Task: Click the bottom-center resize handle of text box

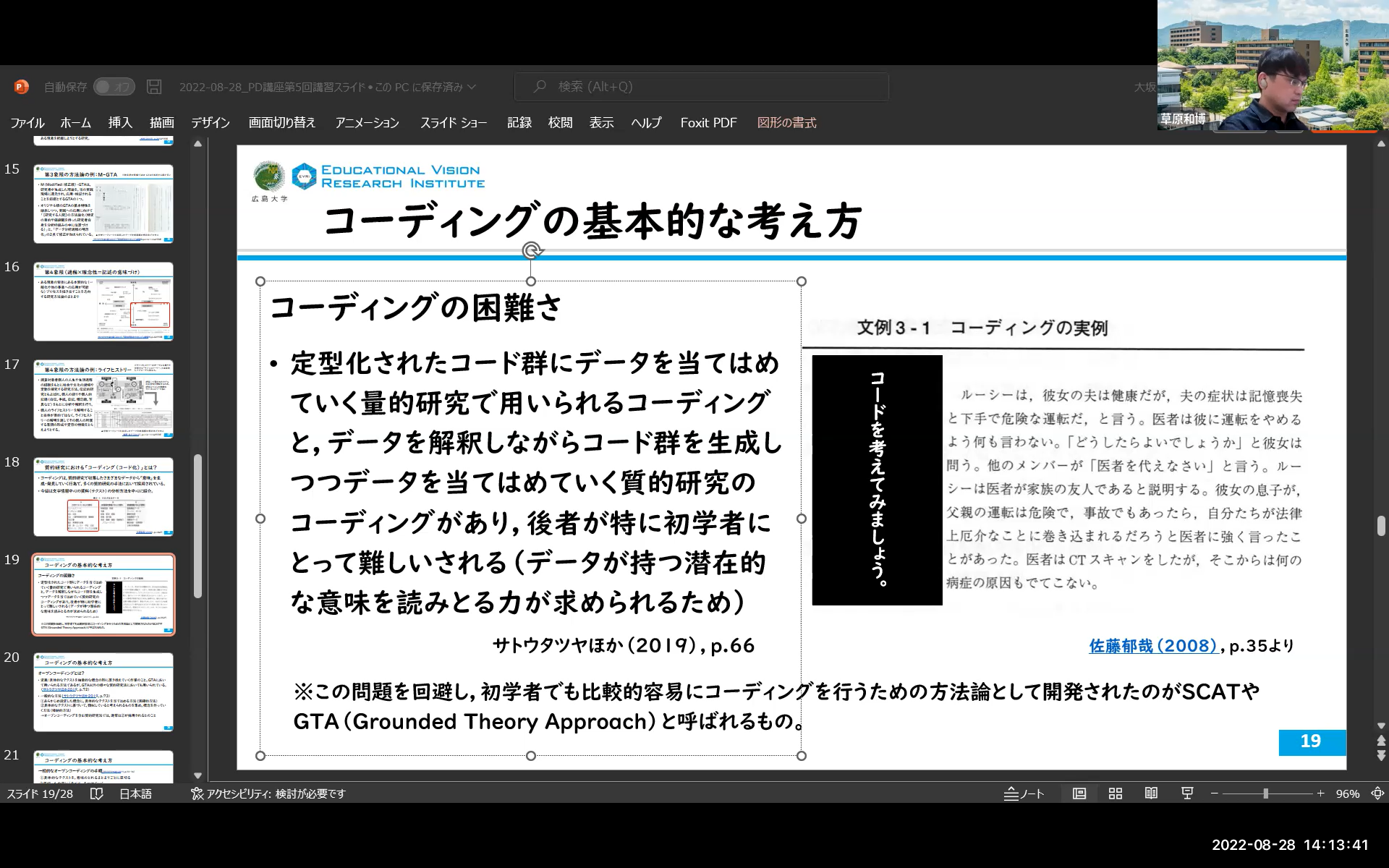Action: click(x=531, y=756)
